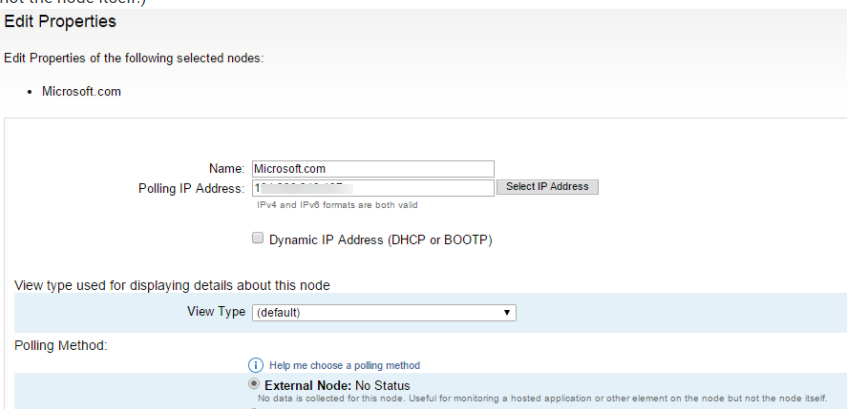Viewport: 858px width, 418px height.
Task: Focus the Name field containing Microsoft.com
Action: 373,169
